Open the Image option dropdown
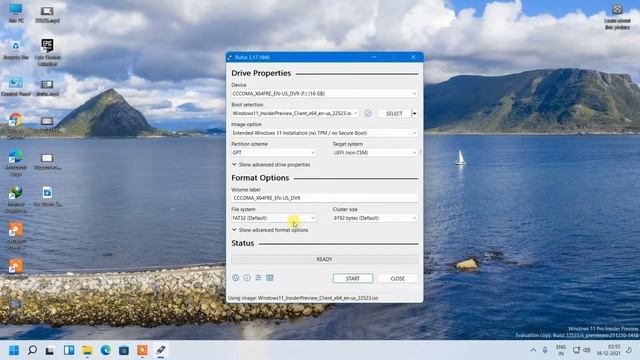 coord(324,133)
